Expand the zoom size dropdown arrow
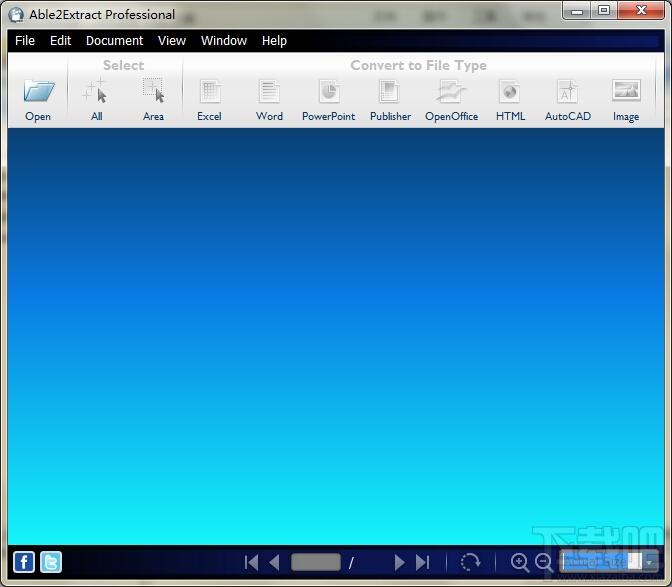 [x=650, y=562]
